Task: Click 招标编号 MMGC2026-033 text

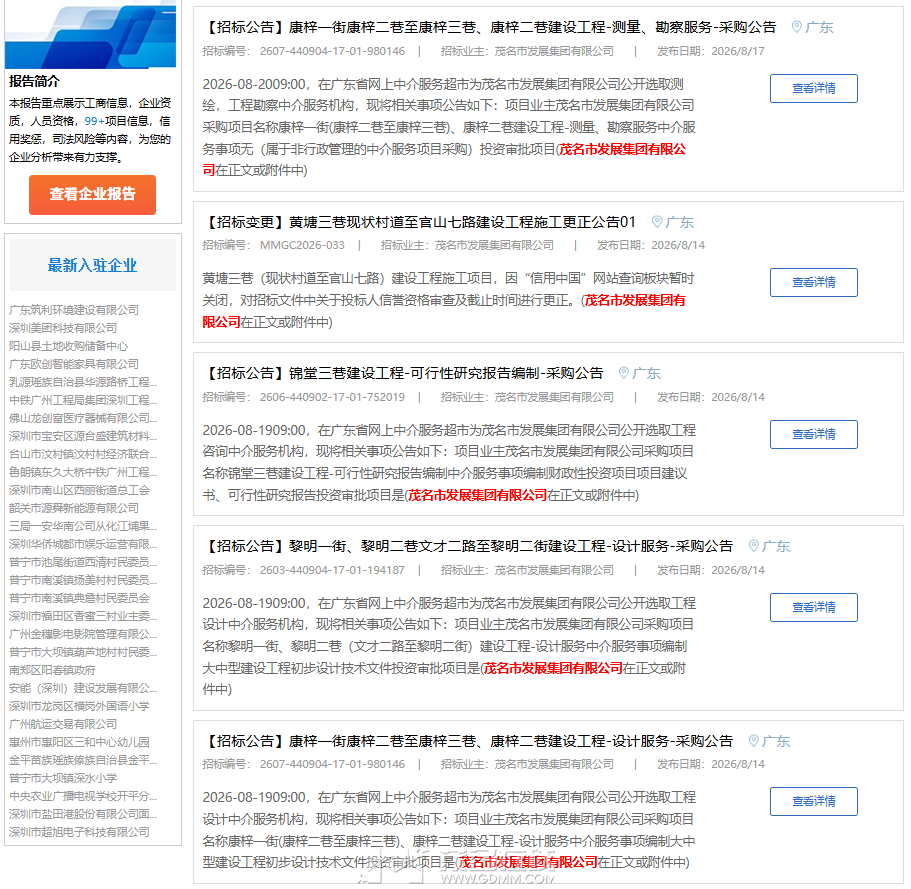Action: coord(273,245)
